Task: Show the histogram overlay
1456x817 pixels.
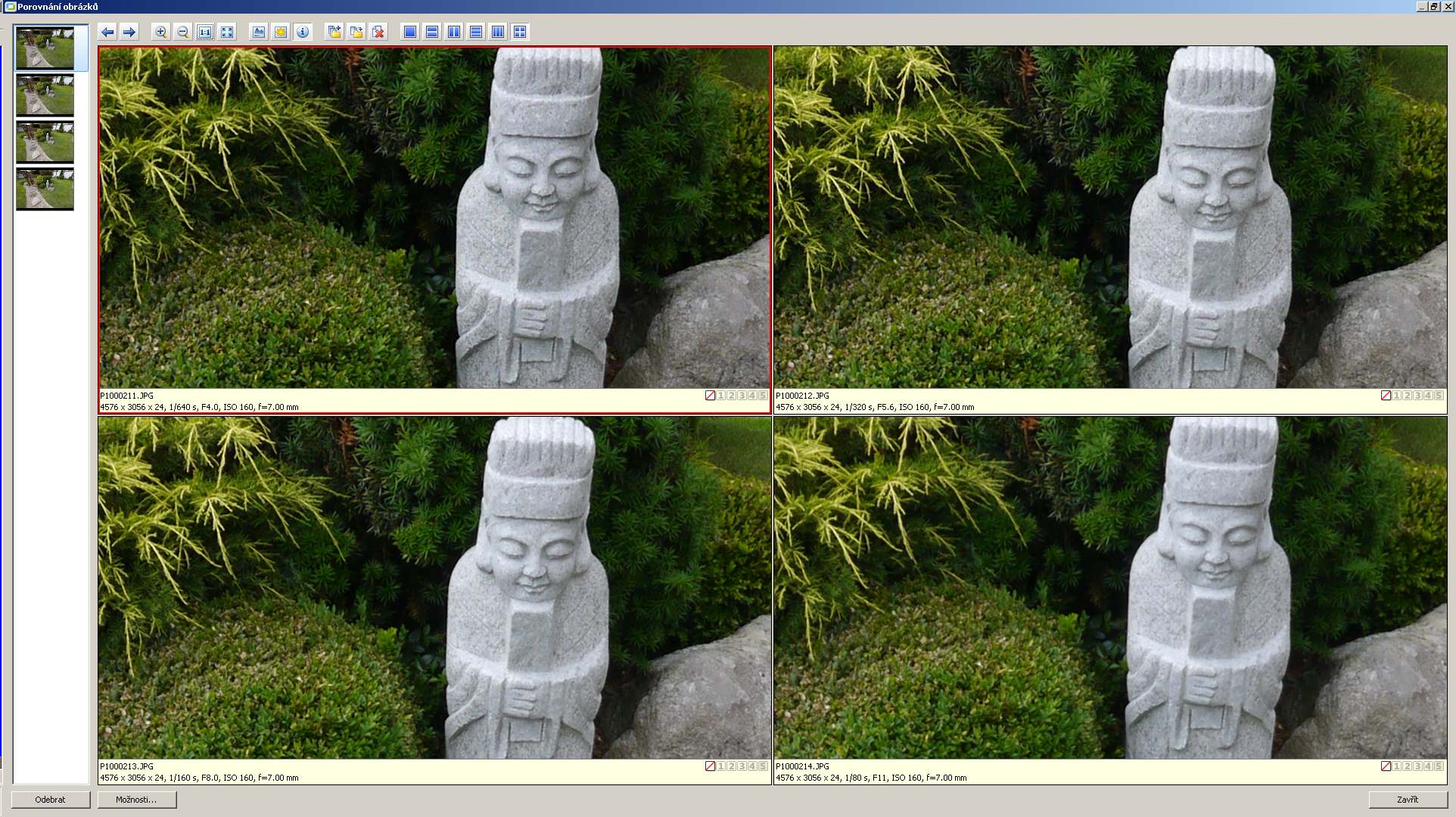Action: [259, 32]
